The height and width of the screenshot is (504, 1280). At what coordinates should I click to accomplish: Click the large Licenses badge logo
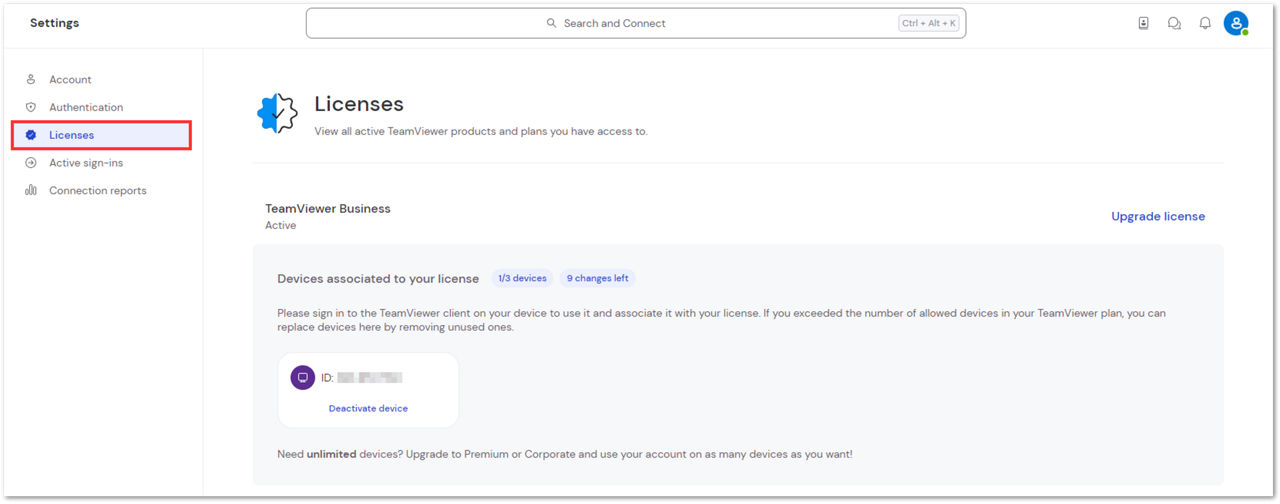coord(277,114)
